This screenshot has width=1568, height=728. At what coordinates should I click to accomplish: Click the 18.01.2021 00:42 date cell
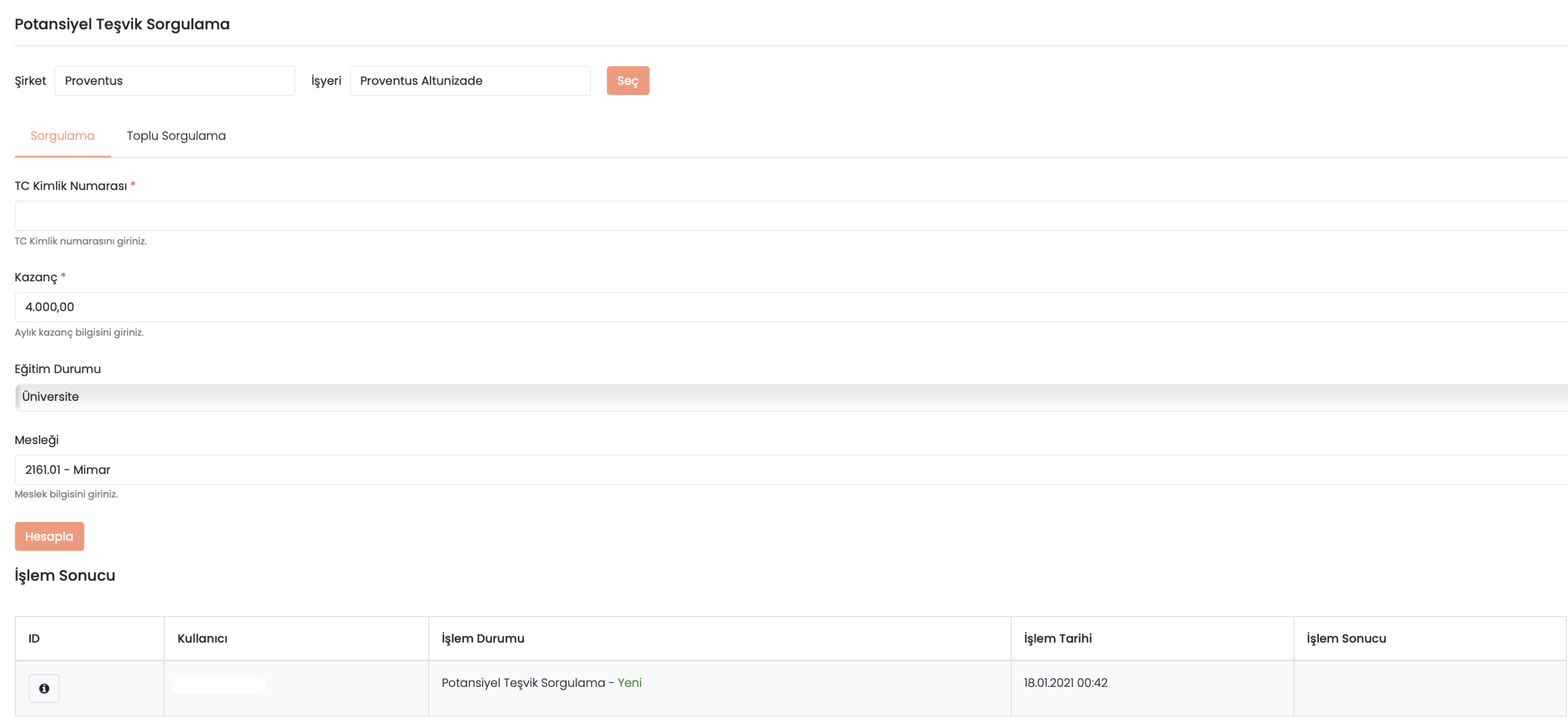[x=1065, y=683]
